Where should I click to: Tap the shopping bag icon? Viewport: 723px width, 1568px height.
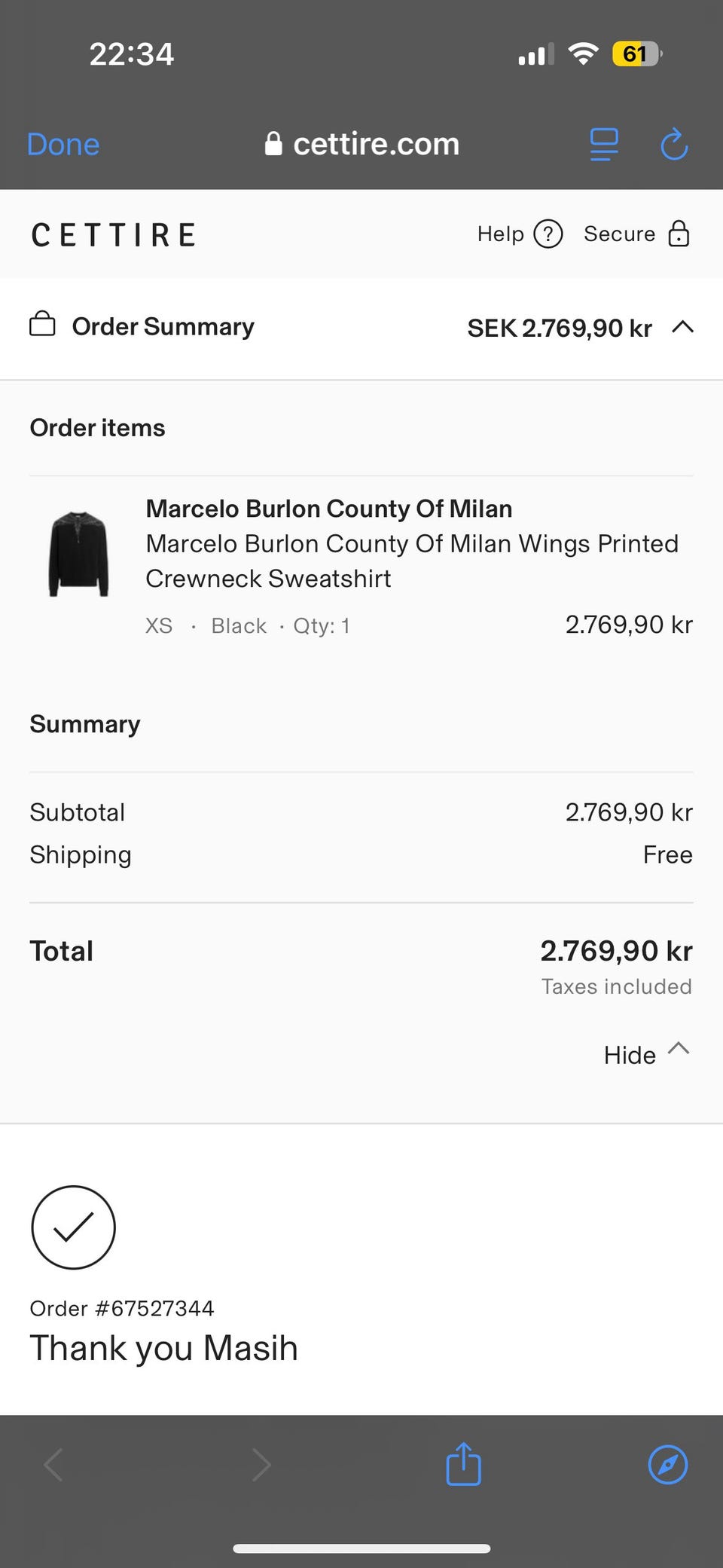pyautogui.click(x=42, y=325)
